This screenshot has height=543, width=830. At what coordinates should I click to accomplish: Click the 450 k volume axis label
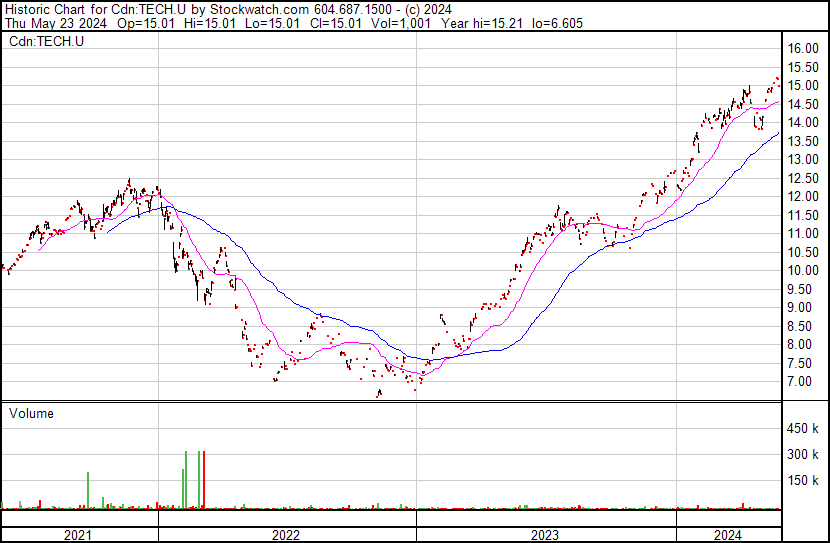click(803, 429)
